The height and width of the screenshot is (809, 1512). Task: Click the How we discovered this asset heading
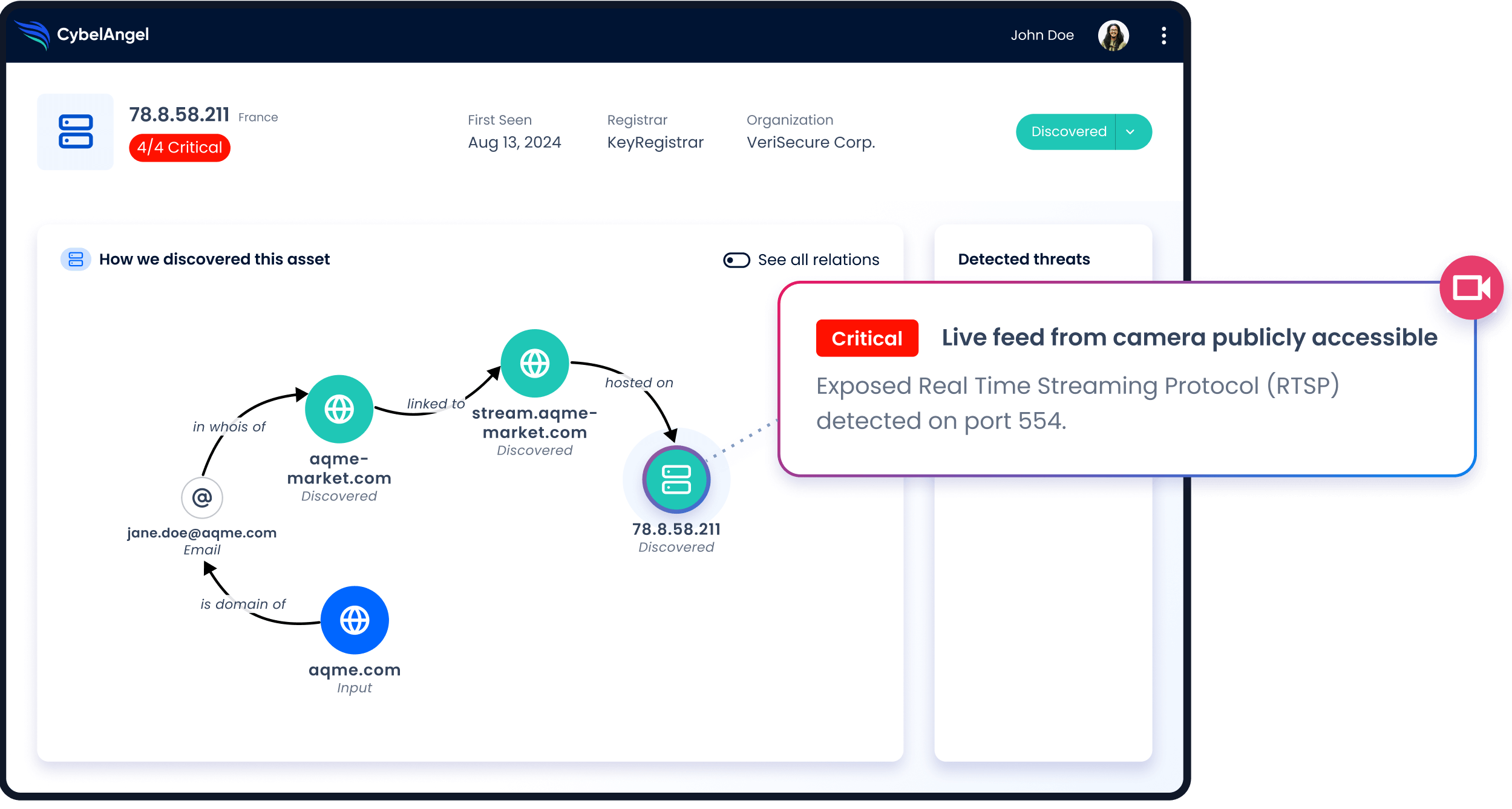[x=214, y=259]
